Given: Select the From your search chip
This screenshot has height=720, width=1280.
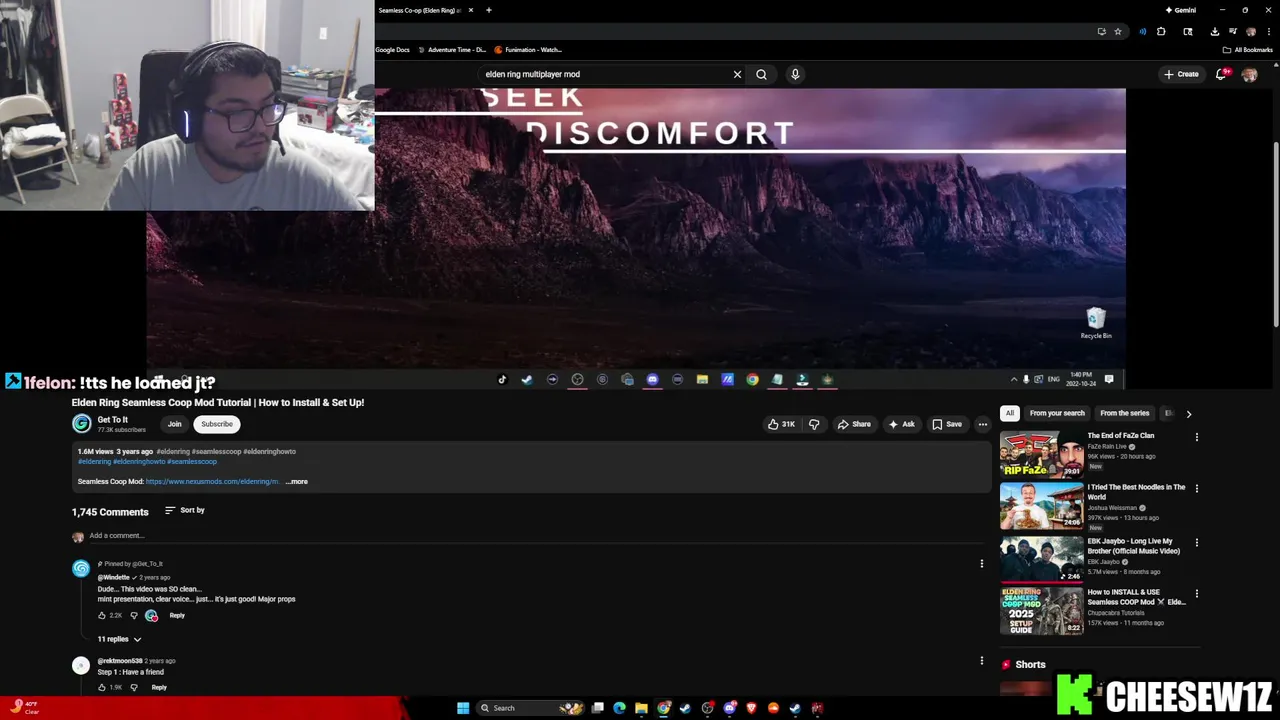Looking at the screenshot, I should pos(1057,413).
